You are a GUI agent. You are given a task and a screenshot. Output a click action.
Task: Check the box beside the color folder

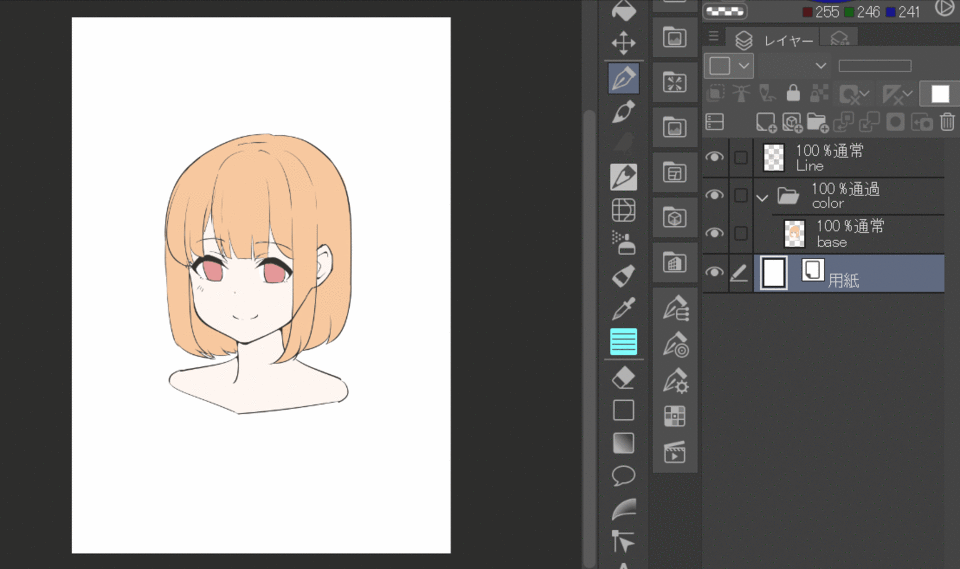(741, 196)
